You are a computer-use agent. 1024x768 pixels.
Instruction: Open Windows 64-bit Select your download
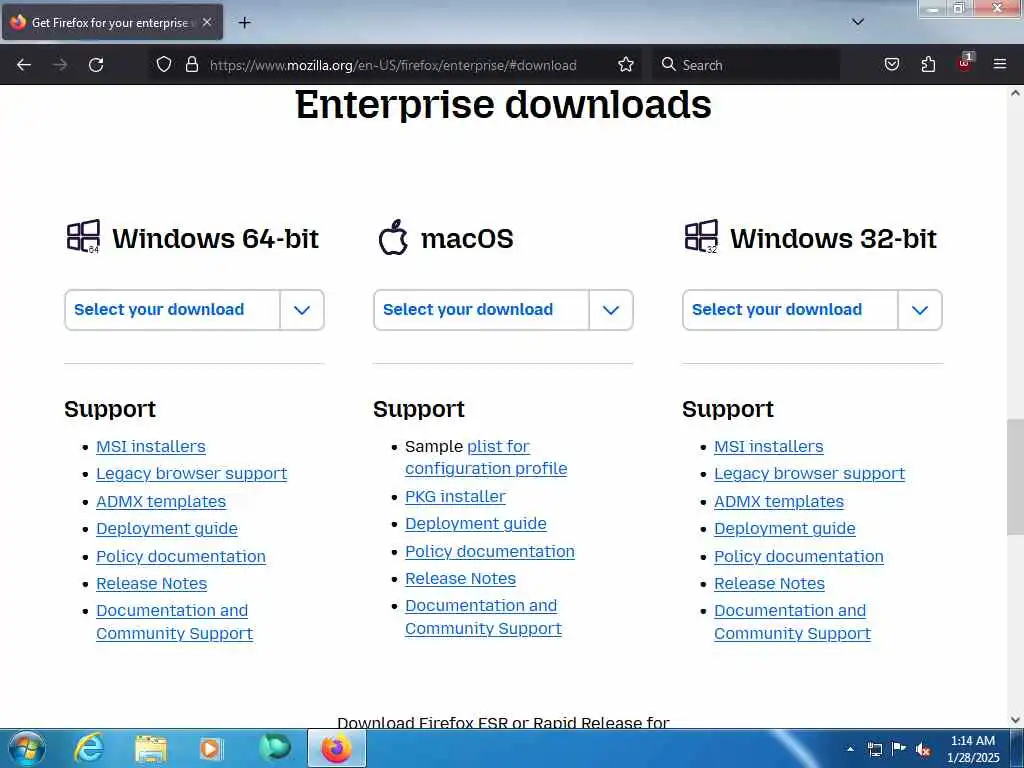[172, 310]
